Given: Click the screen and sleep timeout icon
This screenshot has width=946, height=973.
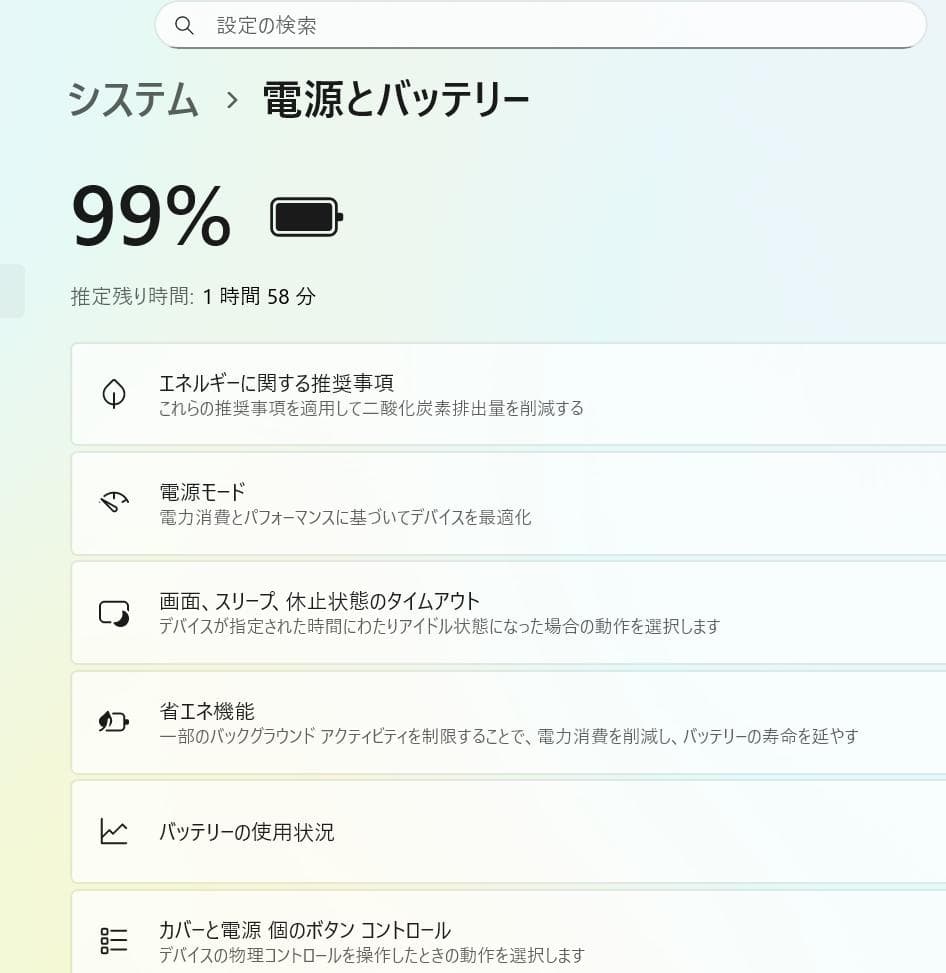Looking at the screenshot, I should 114,612.
